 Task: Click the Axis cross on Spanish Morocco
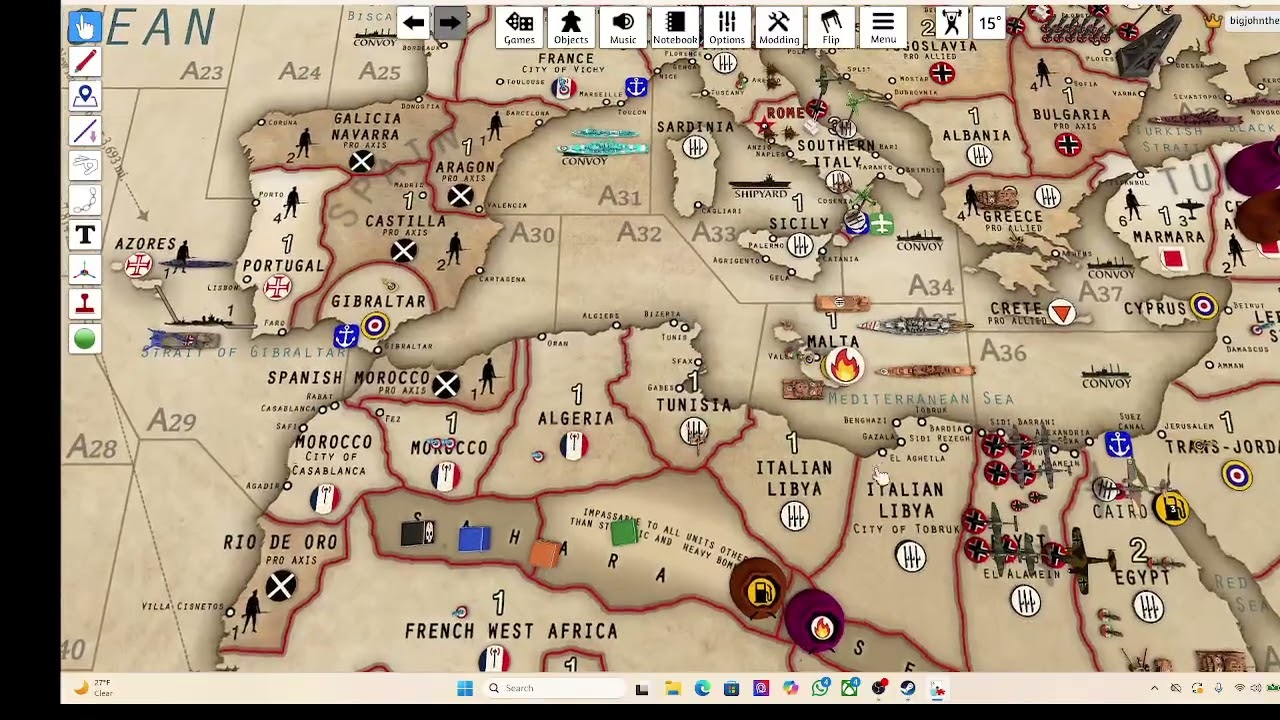[x=447, y=384]
